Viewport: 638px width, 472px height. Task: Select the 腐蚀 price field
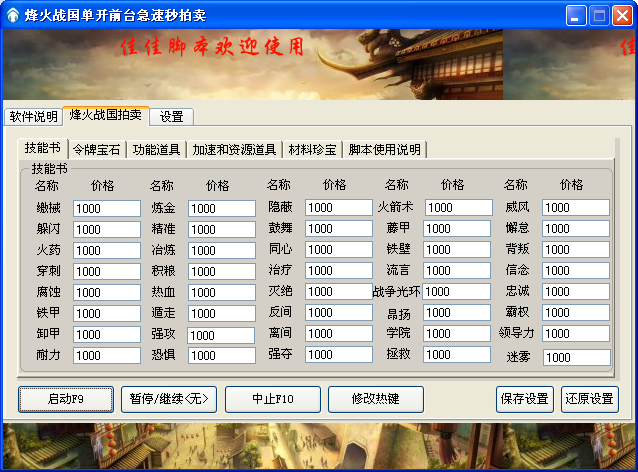(107, 293)
